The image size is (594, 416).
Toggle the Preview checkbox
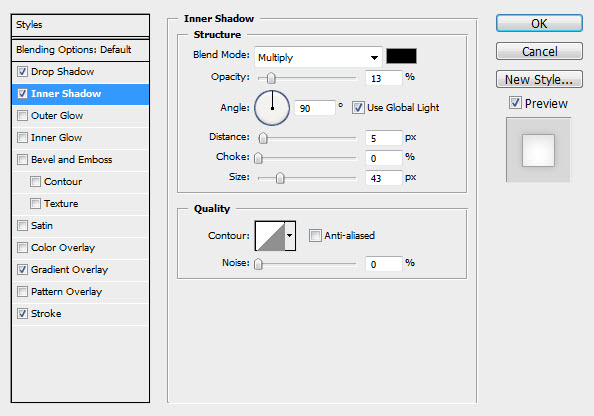coord(515,103)
